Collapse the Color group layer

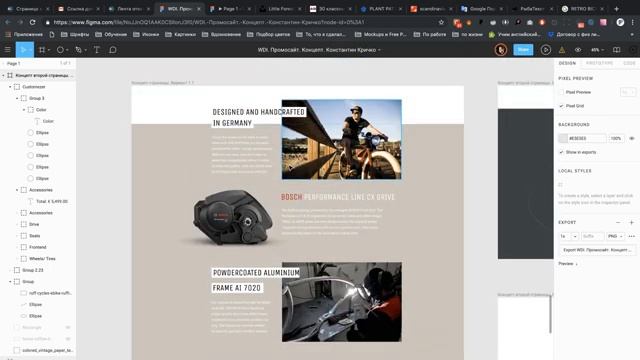pyautogui.click(x=24, y=110)
